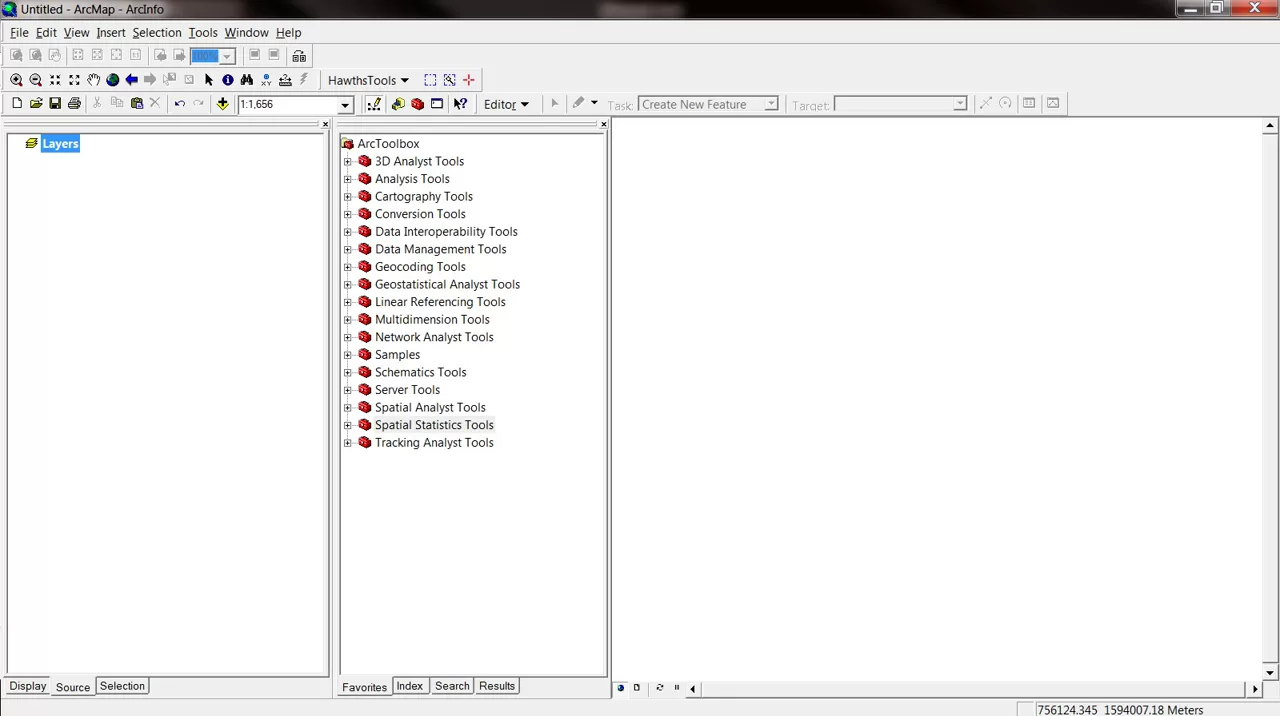1280x716 pixels.
Task: Click the red crosshair HawthsTools icon
Action: point(468,80)
